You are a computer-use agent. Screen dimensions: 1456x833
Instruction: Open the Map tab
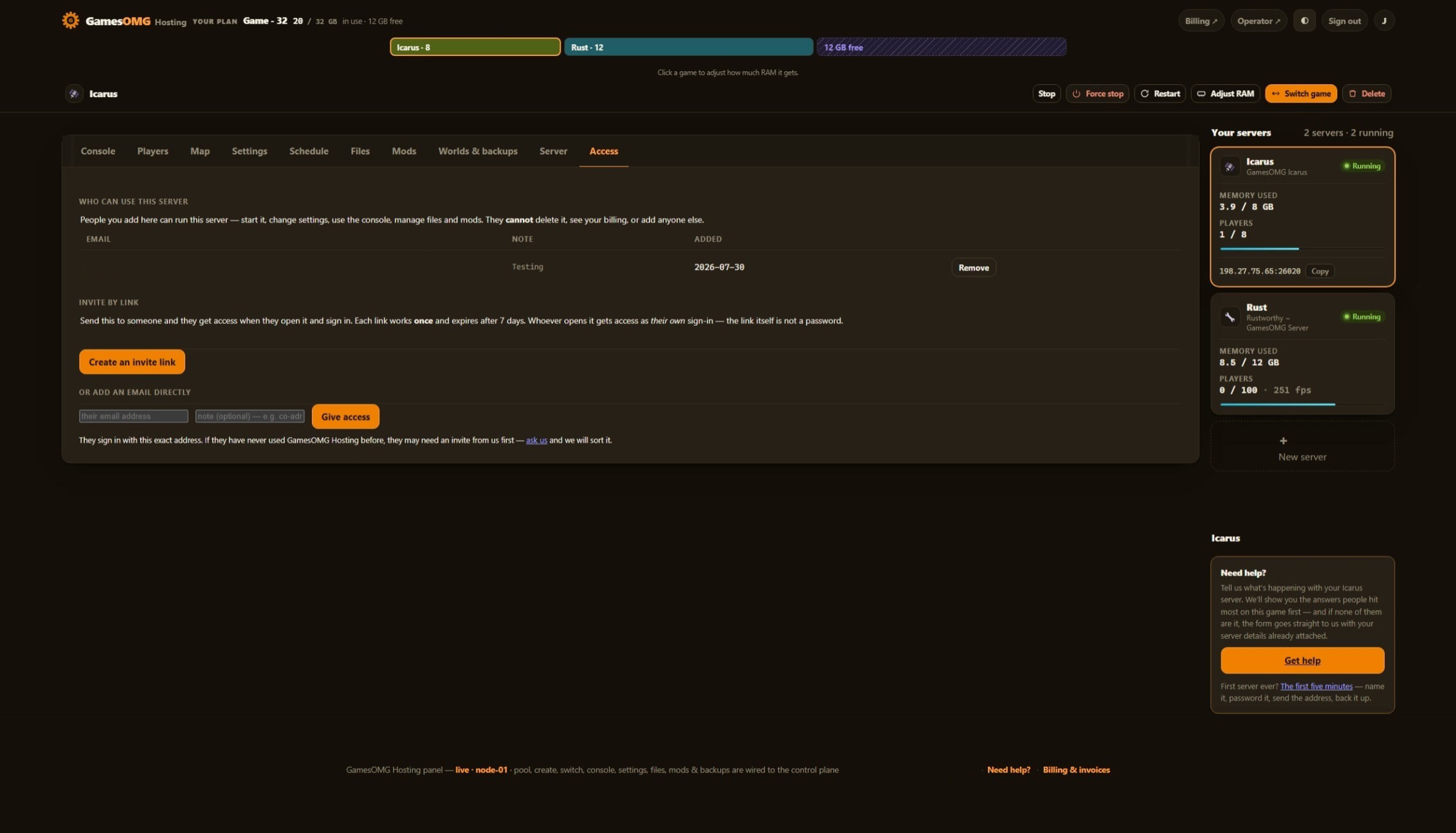click(x=200, y=151)
